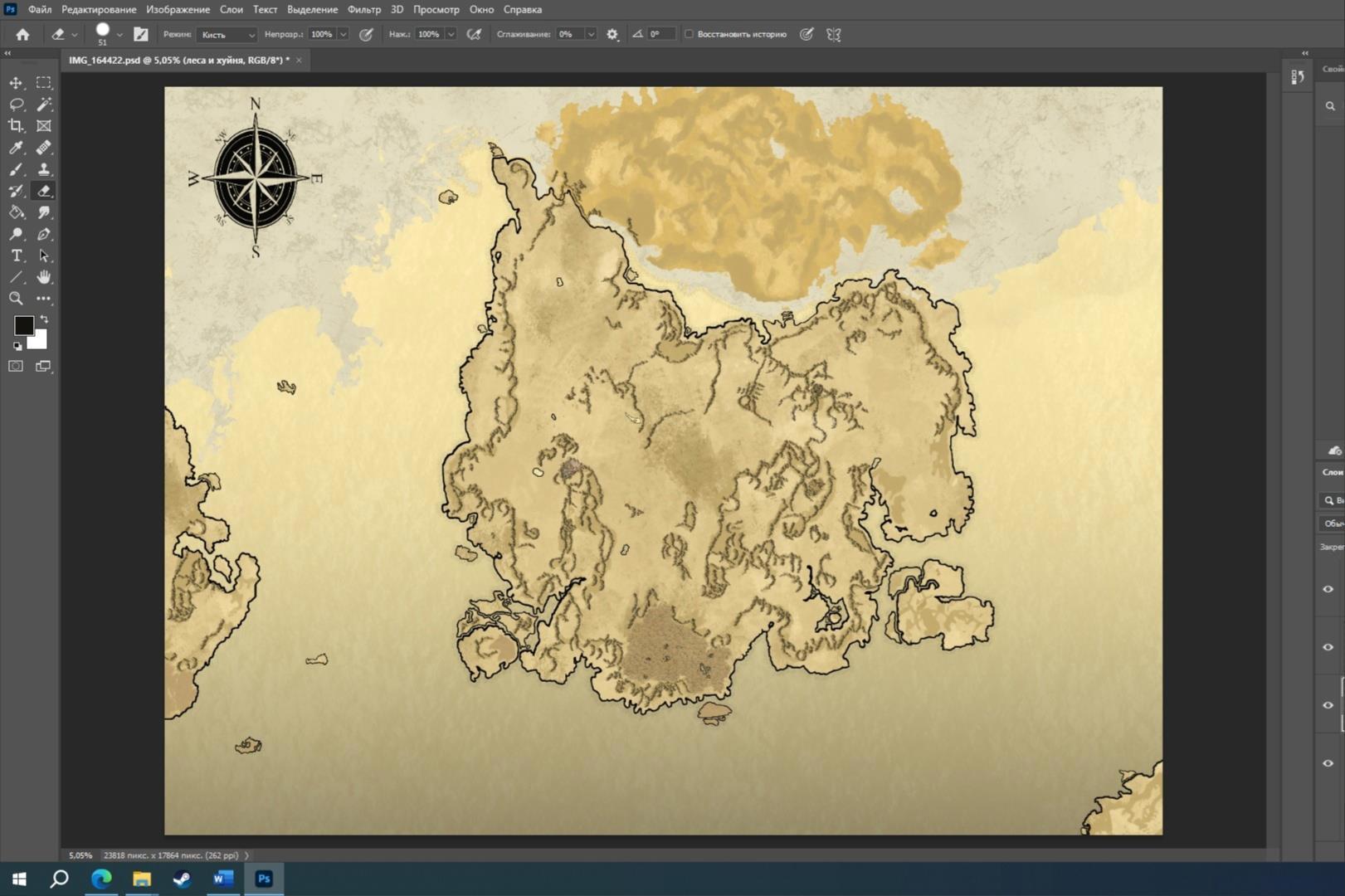Open the 'Режим' Кисть dropdown

click(228, 35)
